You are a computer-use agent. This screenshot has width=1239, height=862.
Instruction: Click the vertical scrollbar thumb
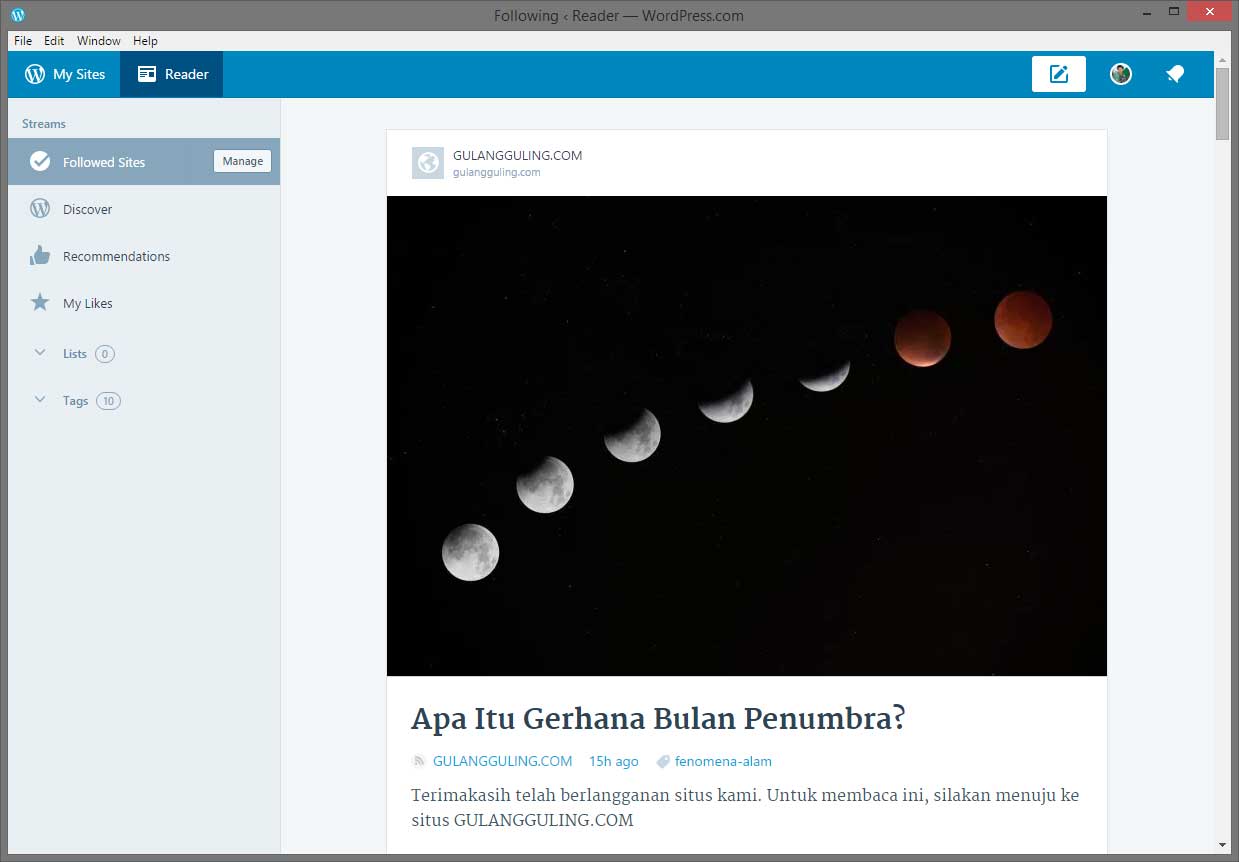1223,104
